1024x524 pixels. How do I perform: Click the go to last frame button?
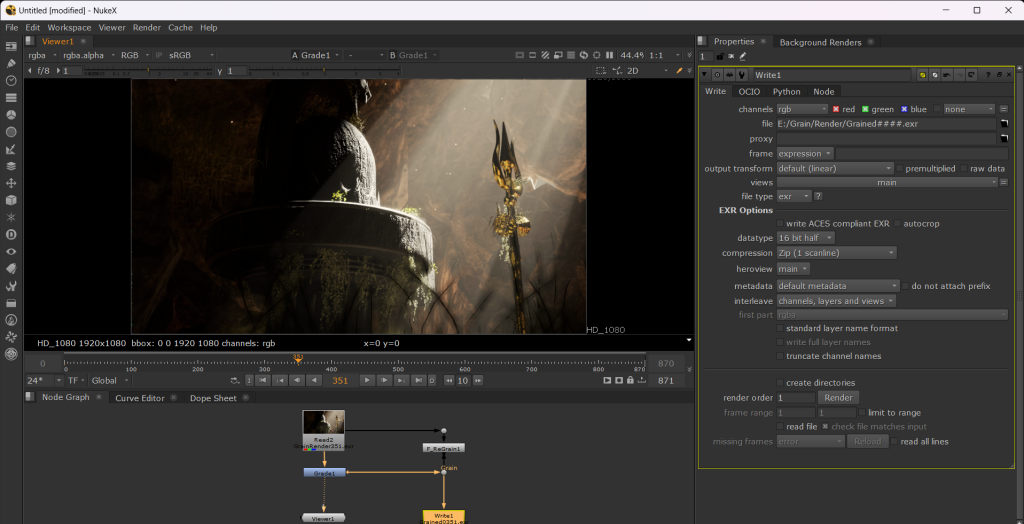(x=419, y=380)
